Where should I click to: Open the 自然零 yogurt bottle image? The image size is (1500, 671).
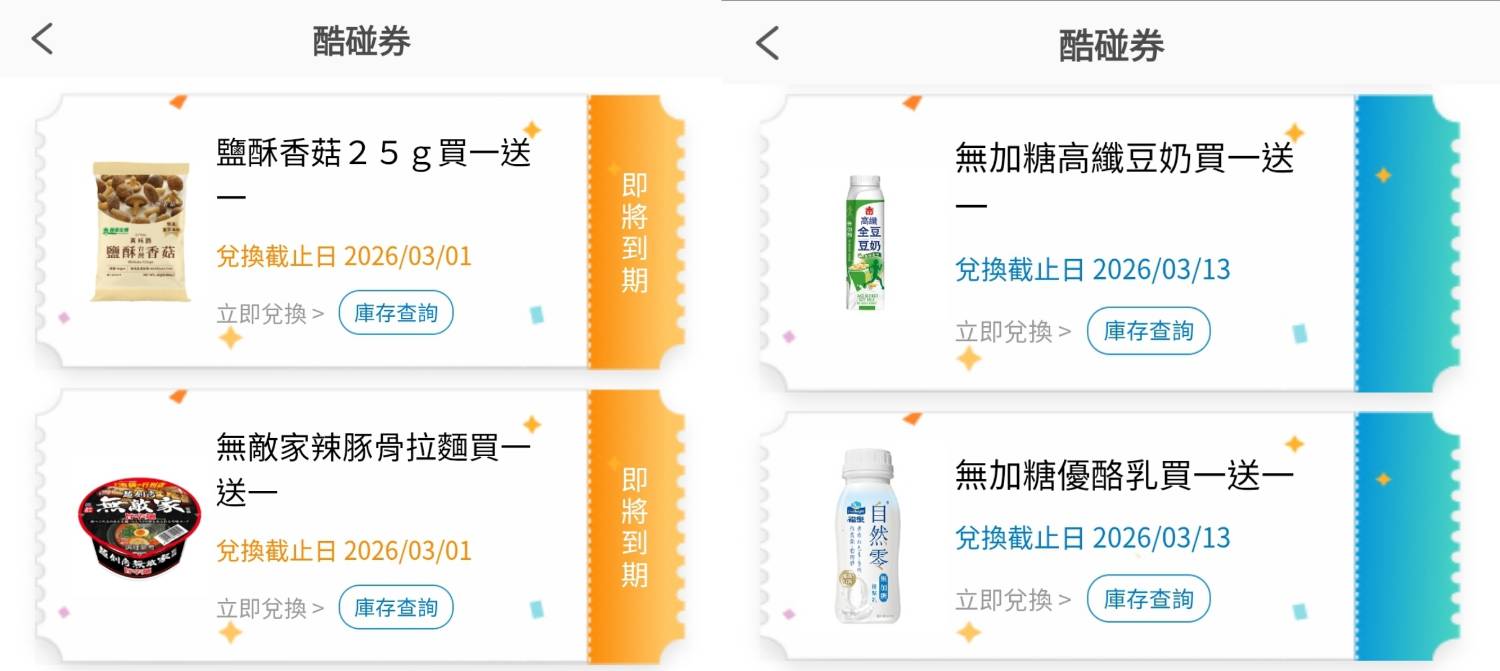[x=867, y=536]
